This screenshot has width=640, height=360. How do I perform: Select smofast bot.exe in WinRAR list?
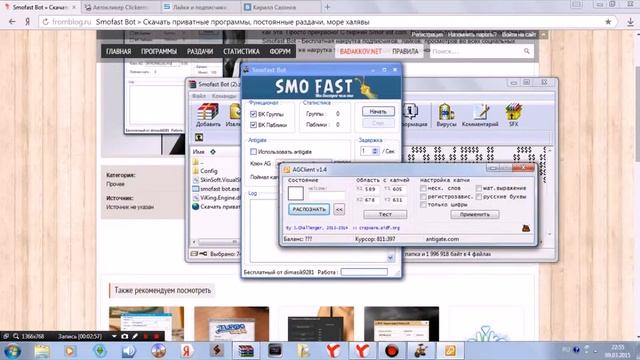[x=216, y=189]
